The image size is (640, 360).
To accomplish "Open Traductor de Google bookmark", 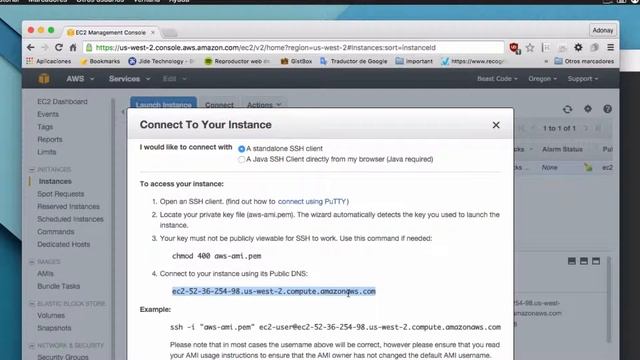I will click(353, 61).
